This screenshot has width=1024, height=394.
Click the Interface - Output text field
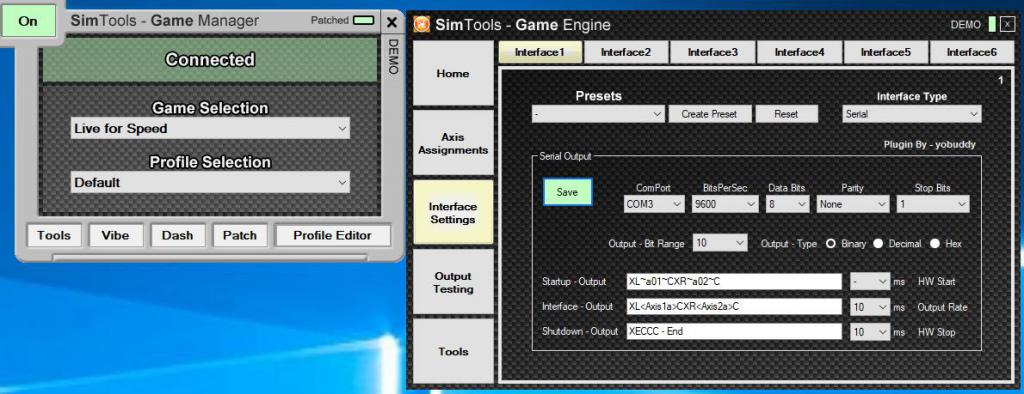click(x=734, y=306)
